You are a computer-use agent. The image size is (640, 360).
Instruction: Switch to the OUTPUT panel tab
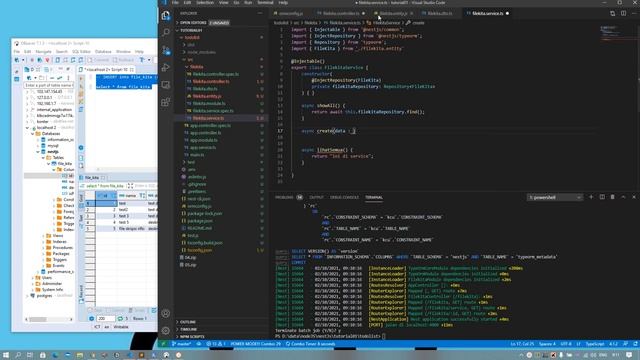click(316, 198)
